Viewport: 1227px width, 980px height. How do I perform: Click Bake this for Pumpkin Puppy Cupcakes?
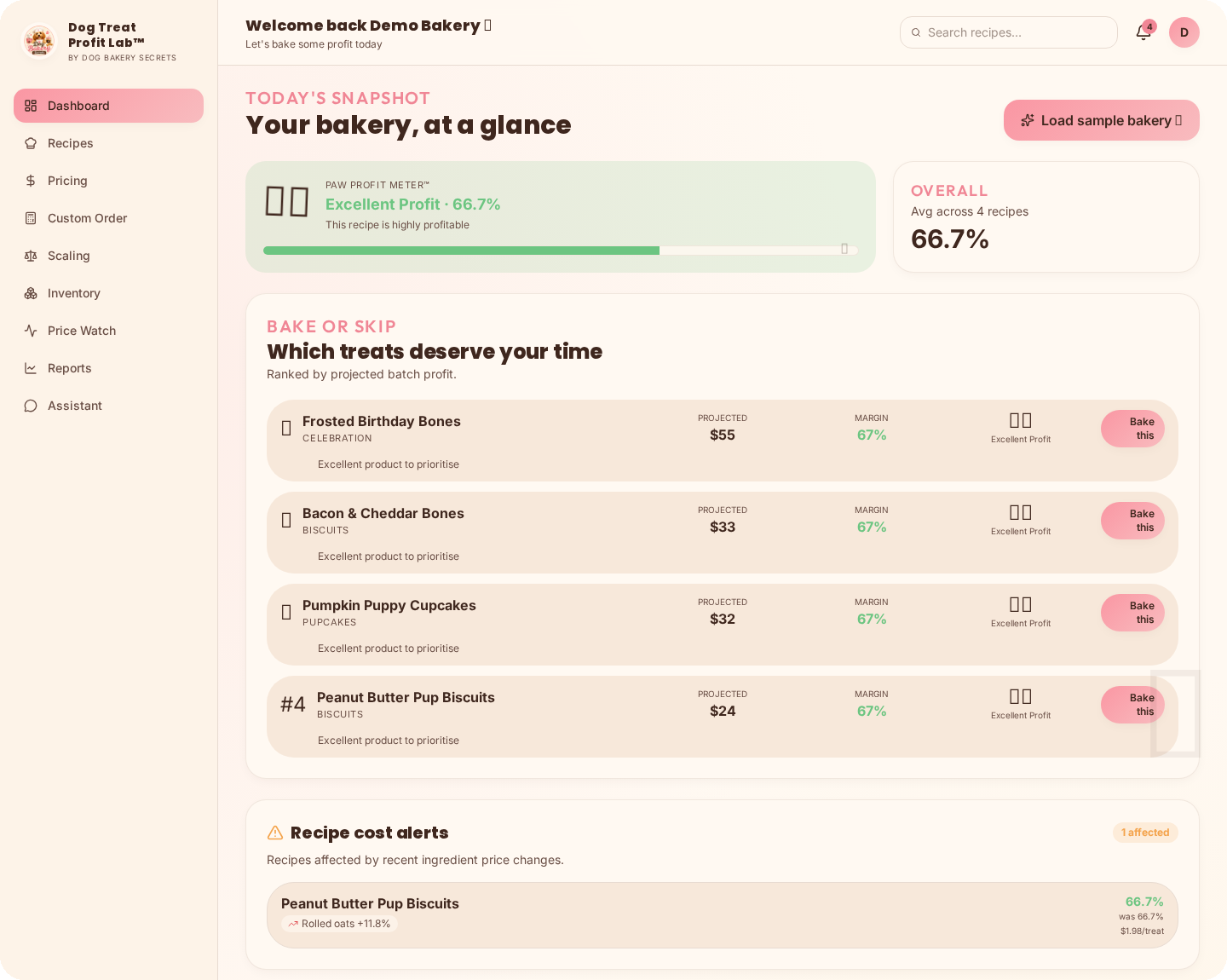coord(1132,613)
